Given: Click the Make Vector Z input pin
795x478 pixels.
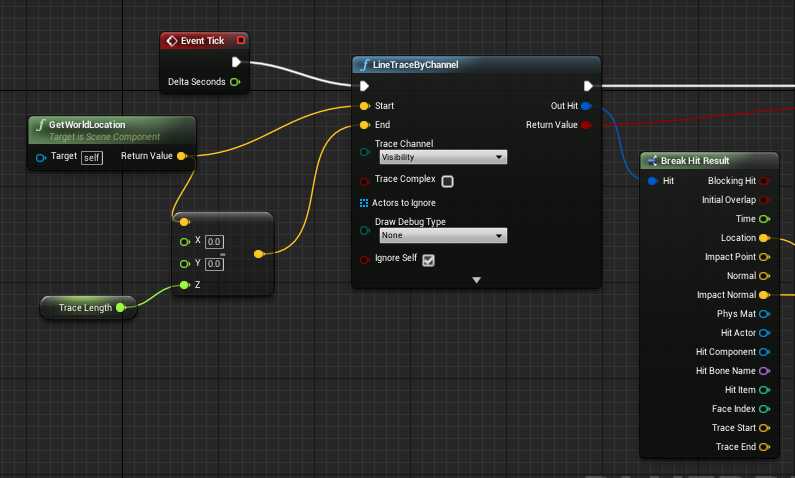Looking at the screenshot, I should tap(185, 285).
